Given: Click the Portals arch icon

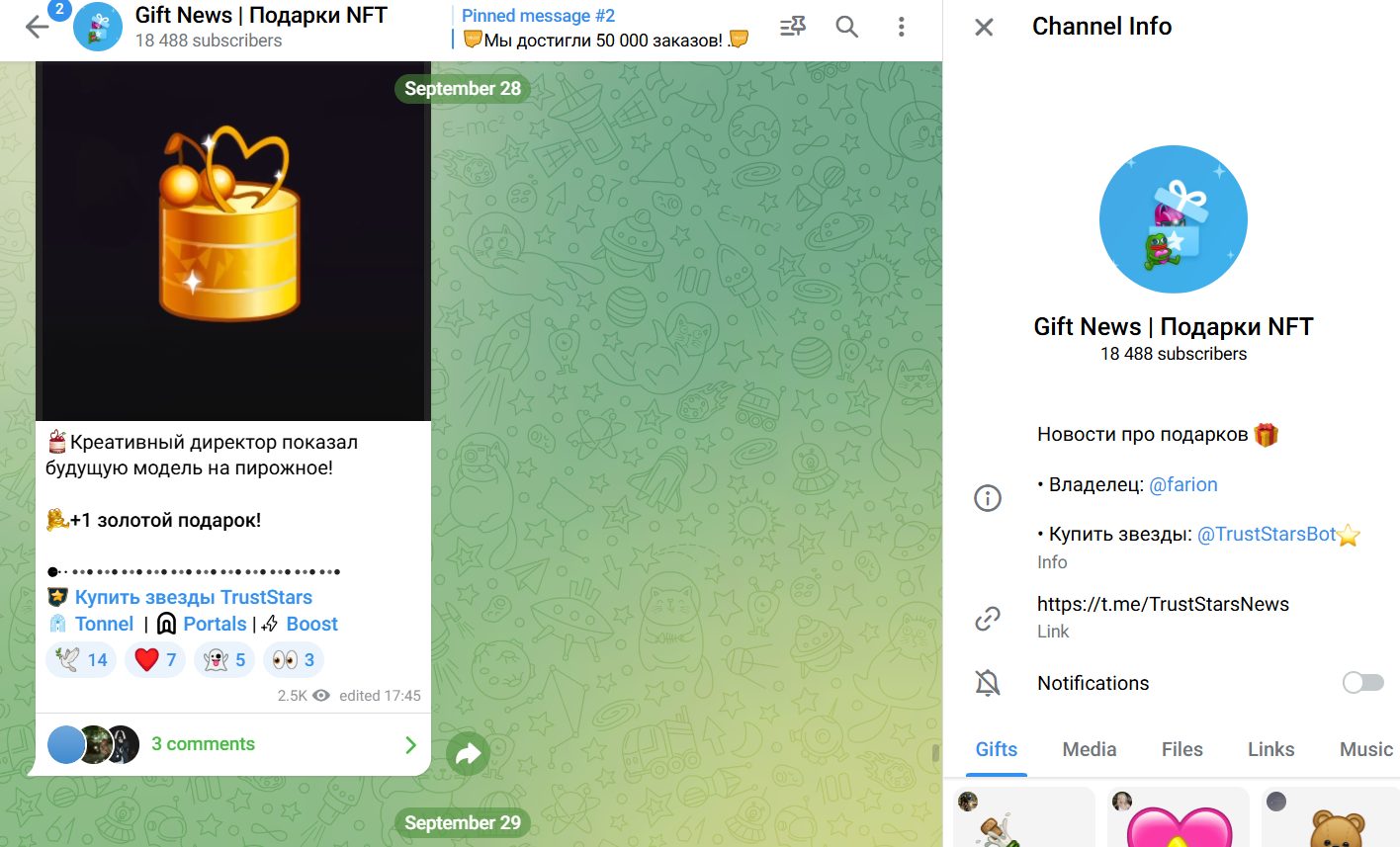Looking at the screenshot, I should tap(167, 624).
